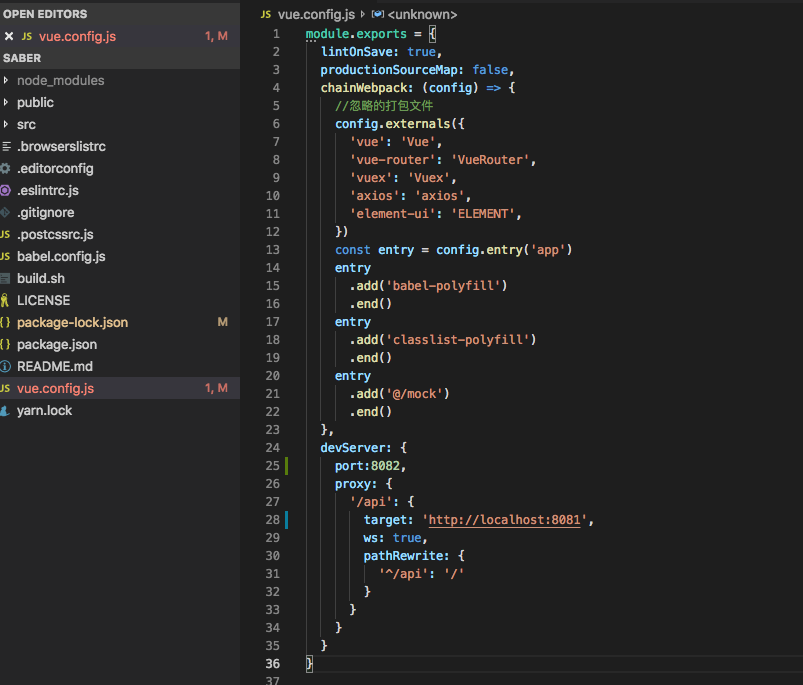This screenshot has width=803, height=685.
Task: Open the .eslintrc.js file
Action: 48,190
